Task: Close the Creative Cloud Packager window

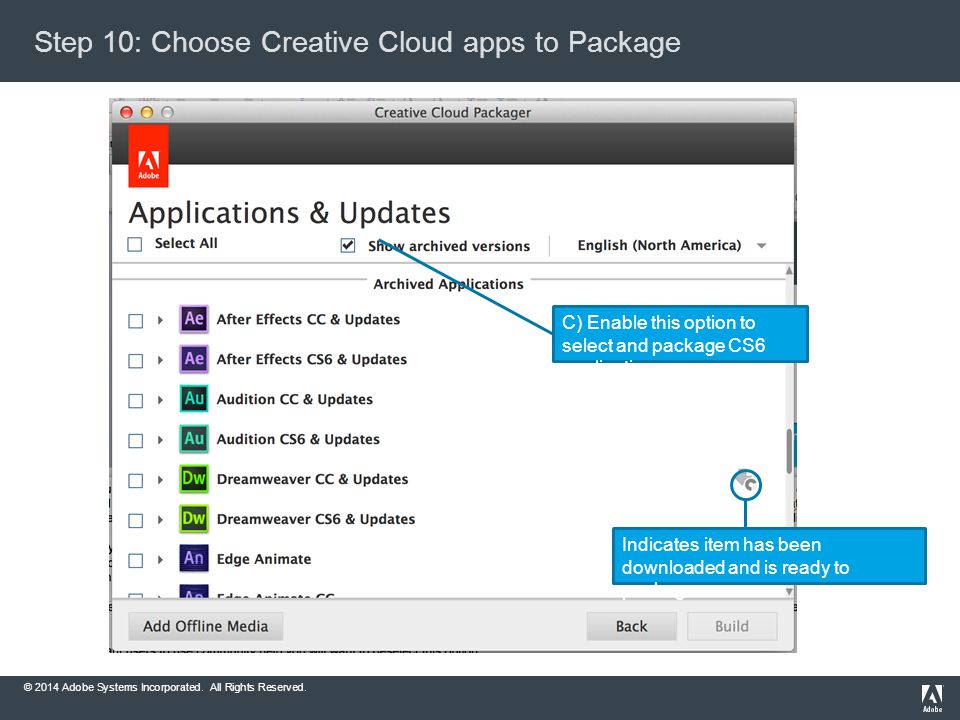Action: click(127, 112)
